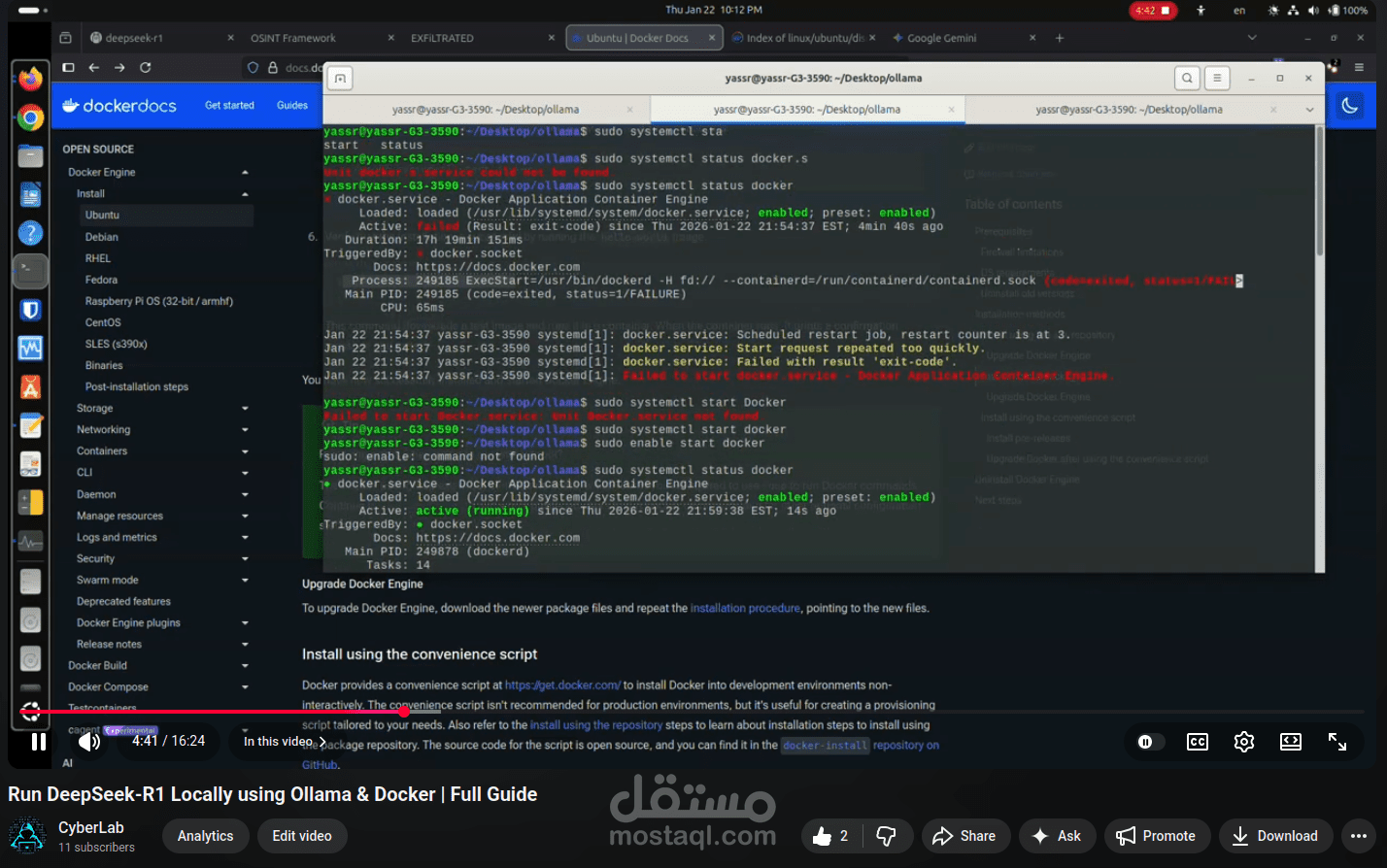Toggle the night mode moon button

click(x=1349, y=107)
